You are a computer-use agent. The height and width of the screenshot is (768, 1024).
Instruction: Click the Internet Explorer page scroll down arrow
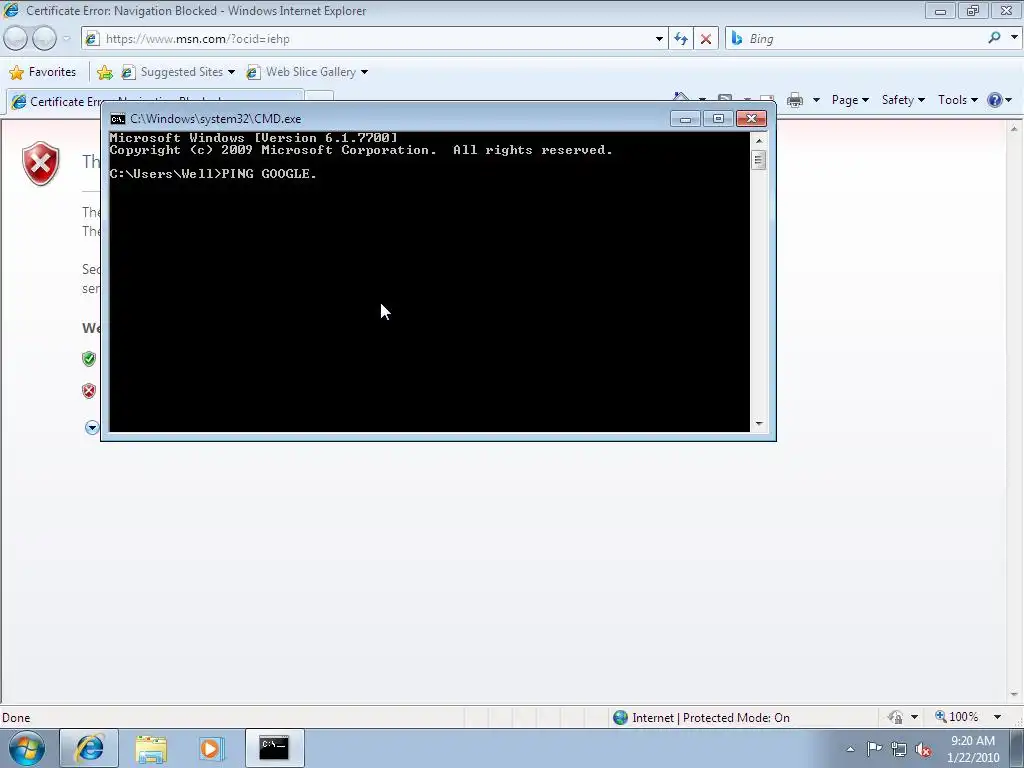[x=1014, y=695]
